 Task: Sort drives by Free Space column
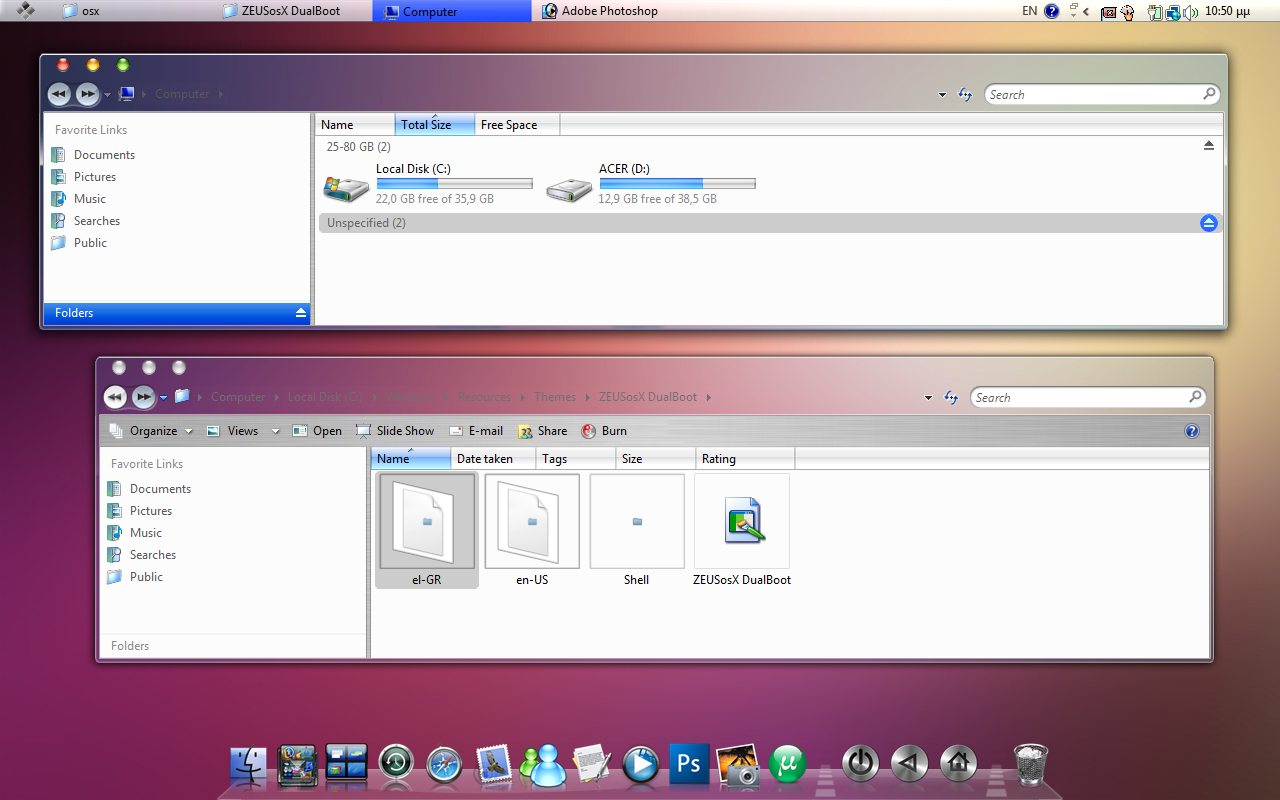coord(517,125)
